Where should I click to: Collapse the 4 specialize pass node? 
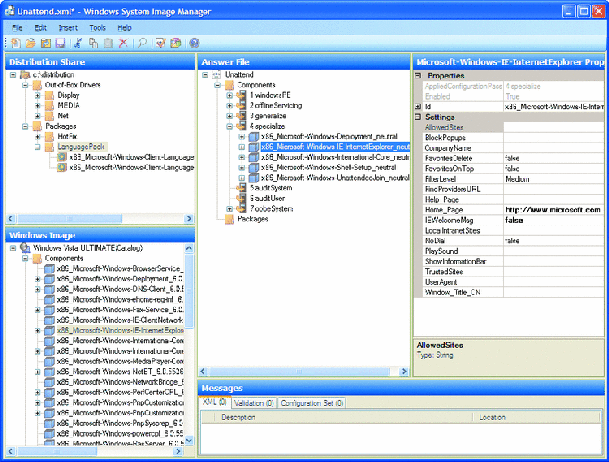click(230, 126)
